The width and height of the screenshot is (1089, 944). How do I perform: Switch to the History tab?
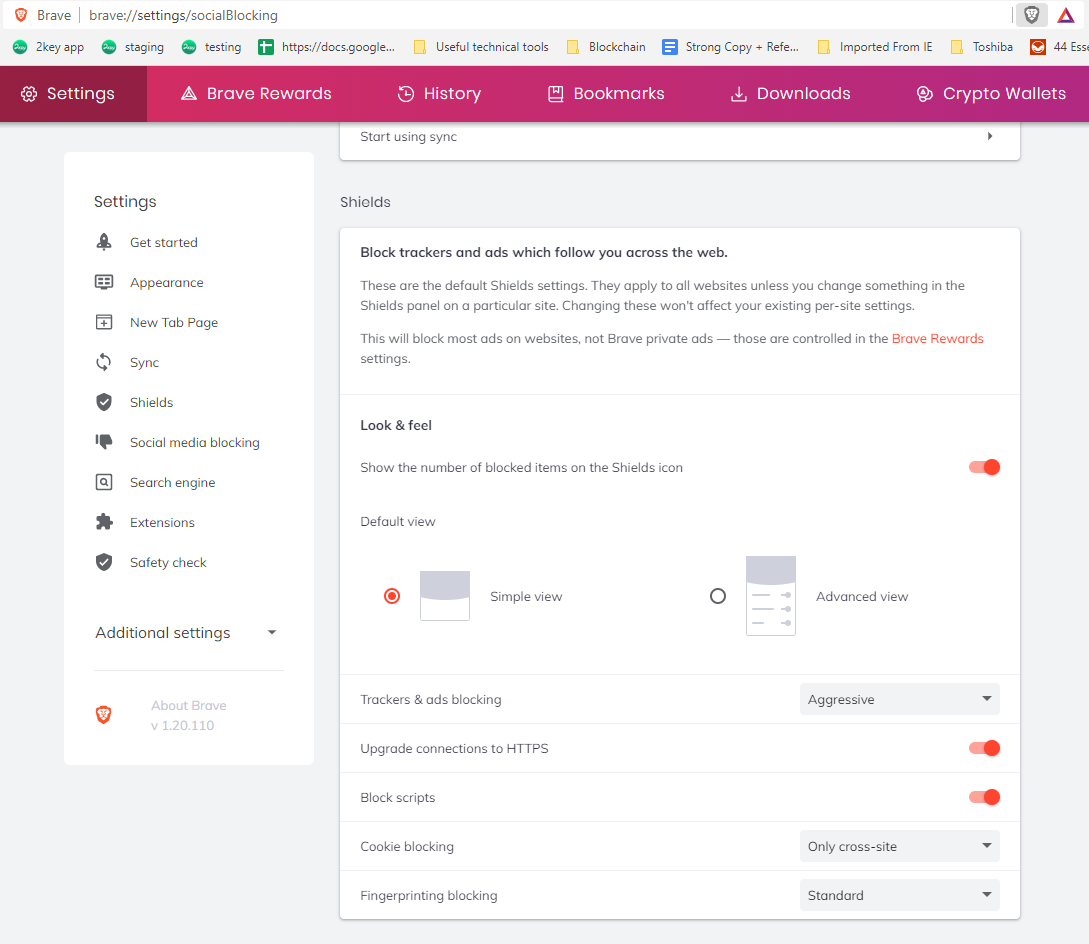coord(439,94)
